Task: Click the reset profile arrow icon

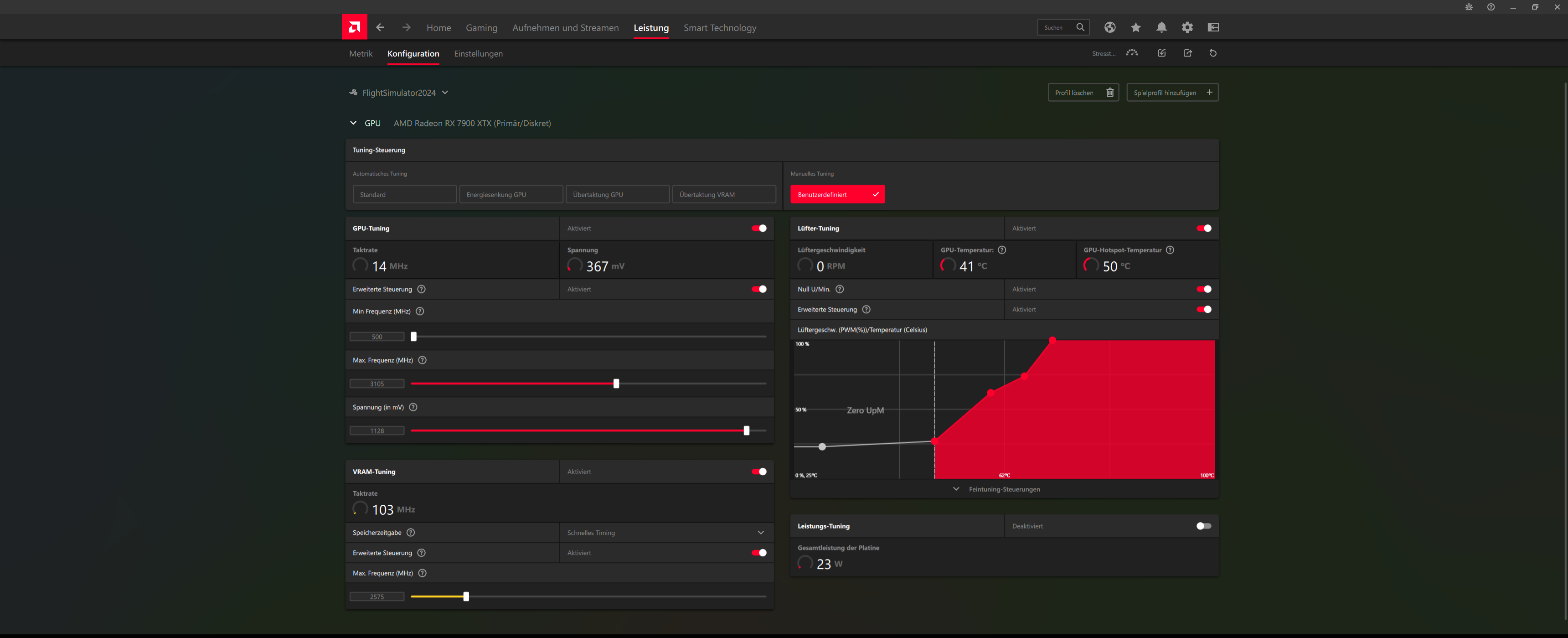Action: 1212,53
